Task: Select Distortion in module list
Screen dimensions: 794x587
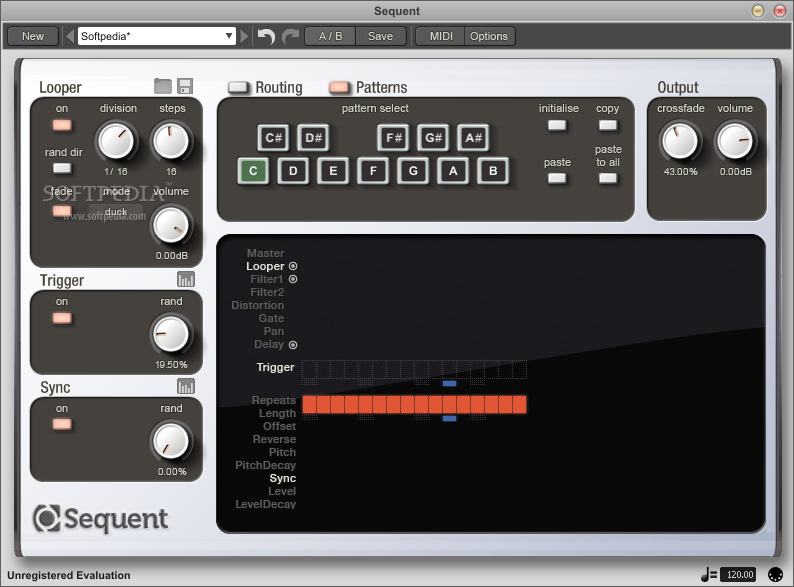Action: [x=257, y=305]
